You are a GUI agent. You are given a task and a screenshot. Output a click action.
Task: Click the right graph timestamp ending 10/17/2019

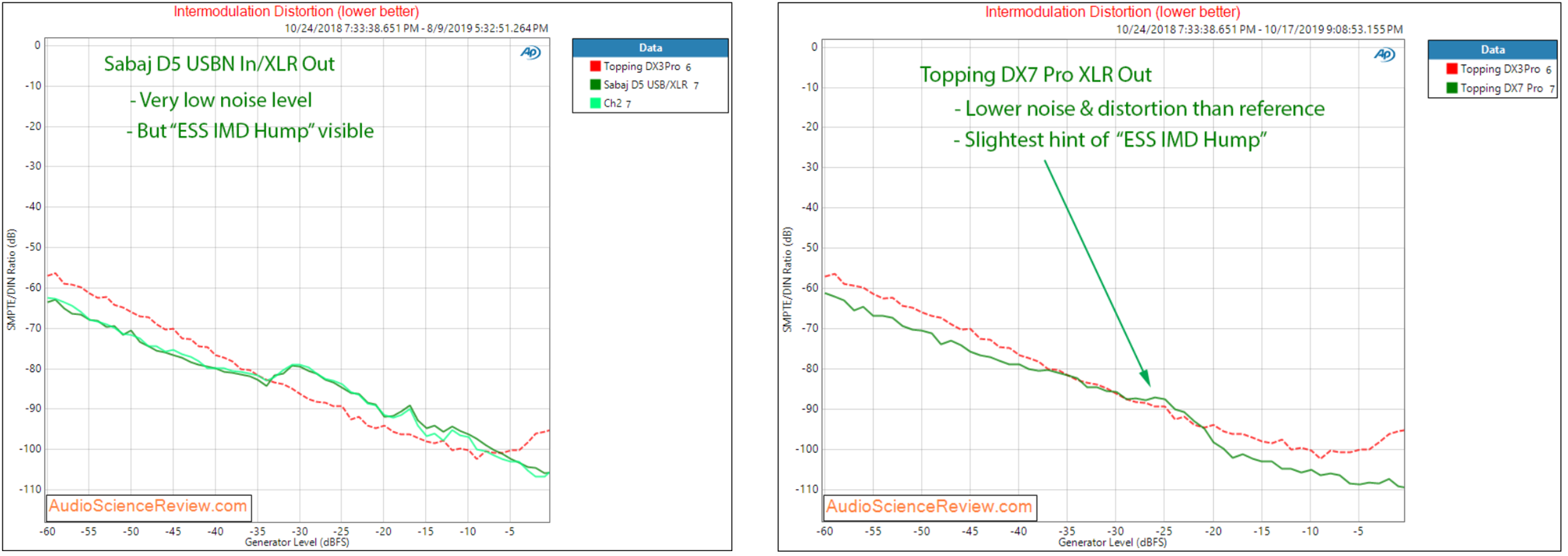1259,29
